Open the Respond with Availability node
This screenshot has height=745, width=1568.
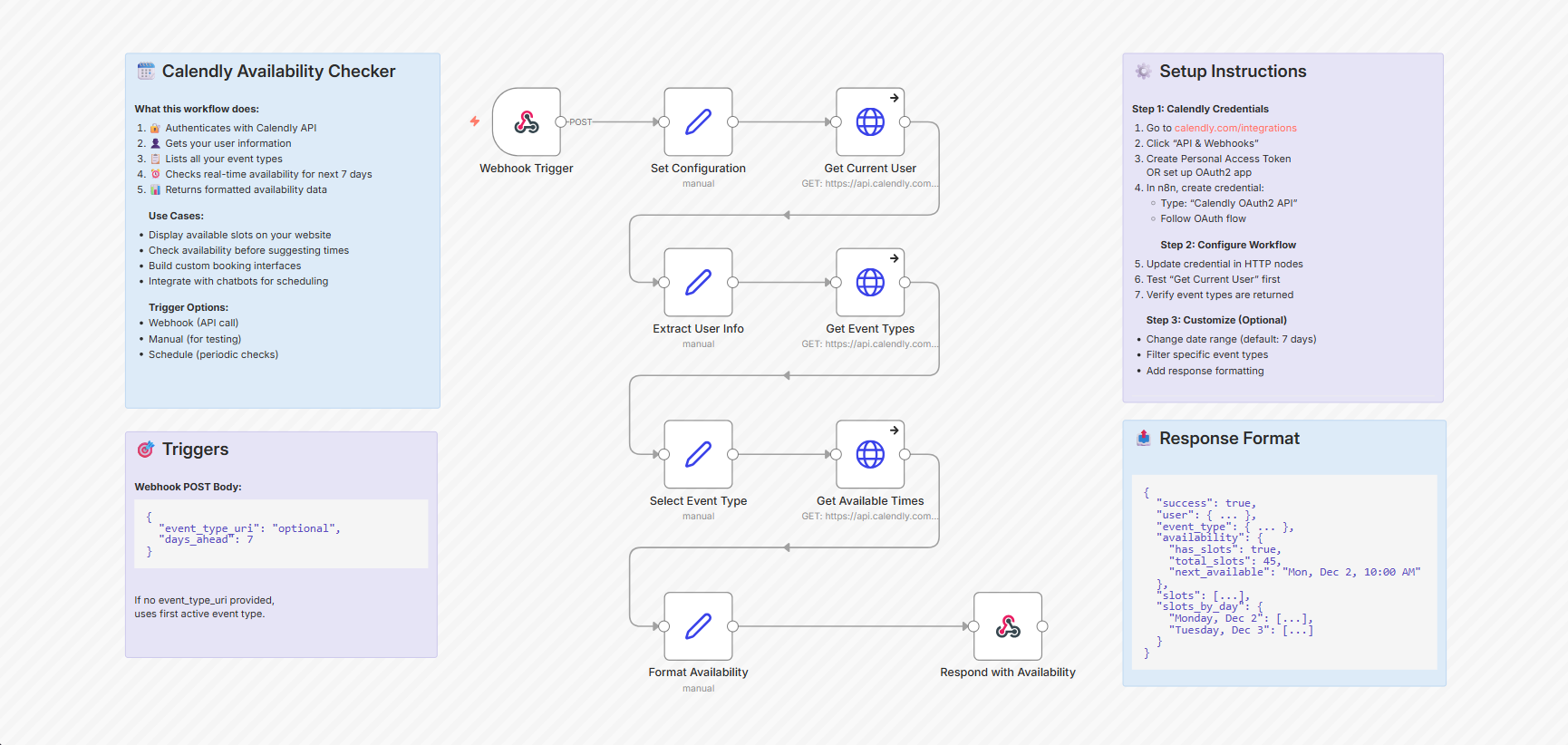point(1008,626)
